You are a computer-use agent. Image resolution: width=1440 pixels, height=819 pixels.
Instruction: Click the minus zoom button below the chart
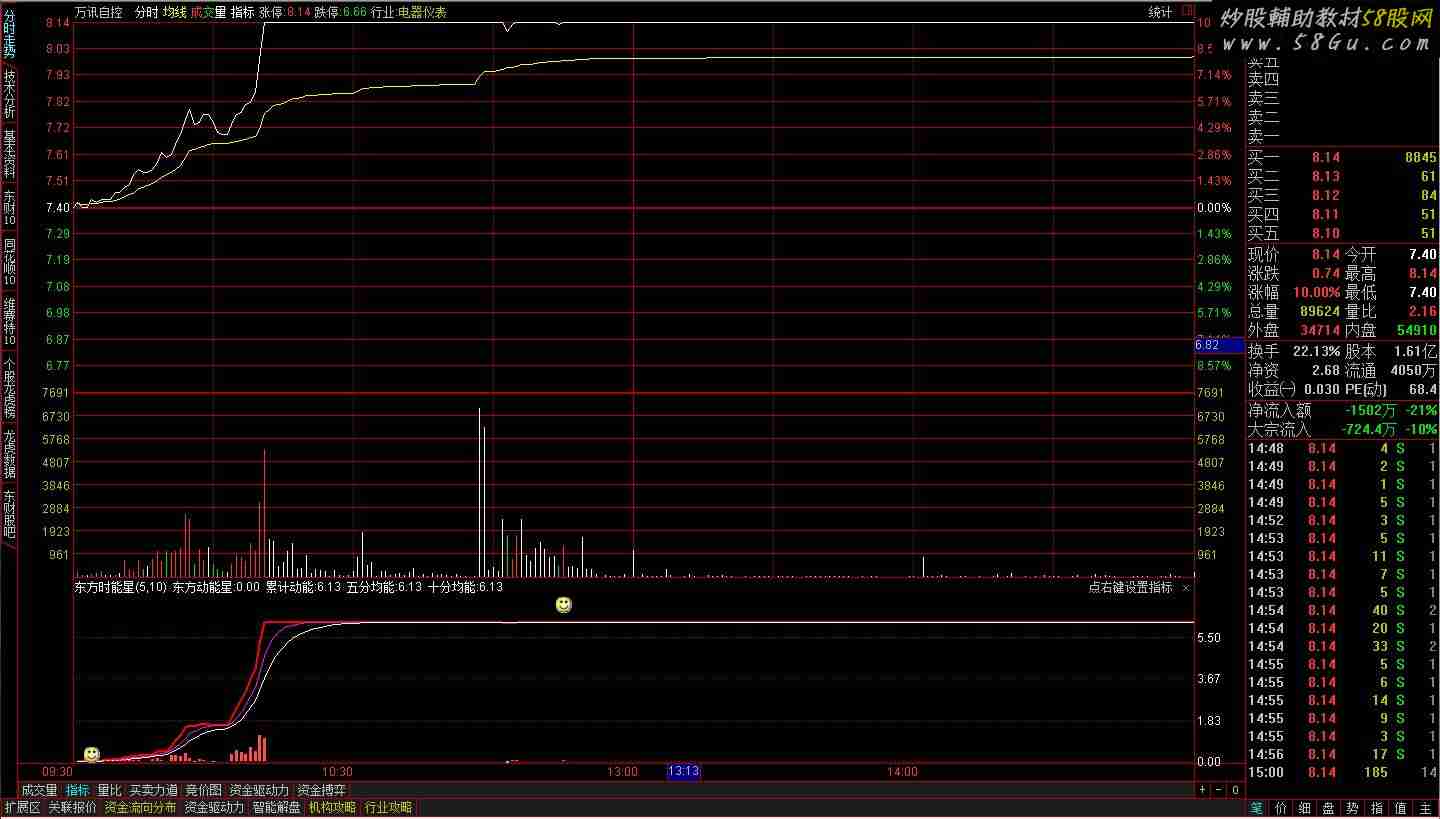pos(1219,790)
